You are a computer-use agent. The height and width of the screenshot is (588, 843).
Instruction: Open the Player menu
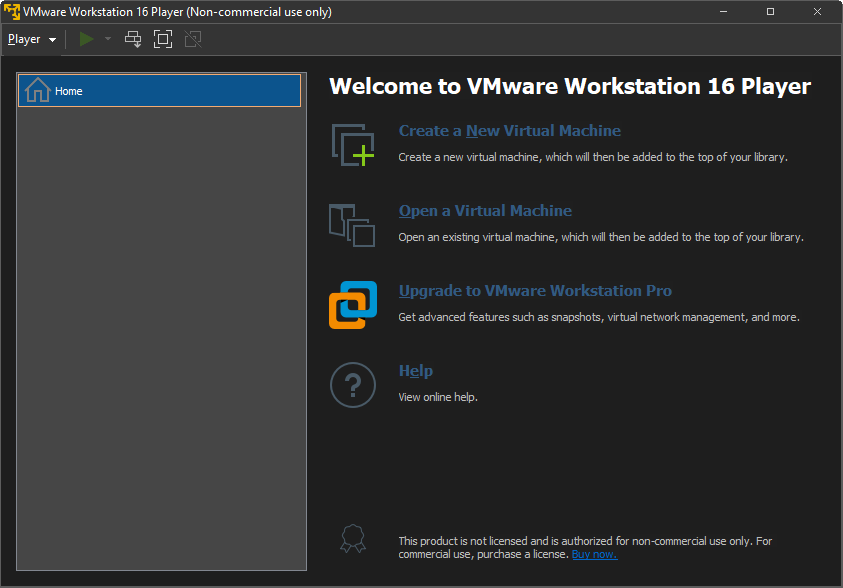coord(31,39)
